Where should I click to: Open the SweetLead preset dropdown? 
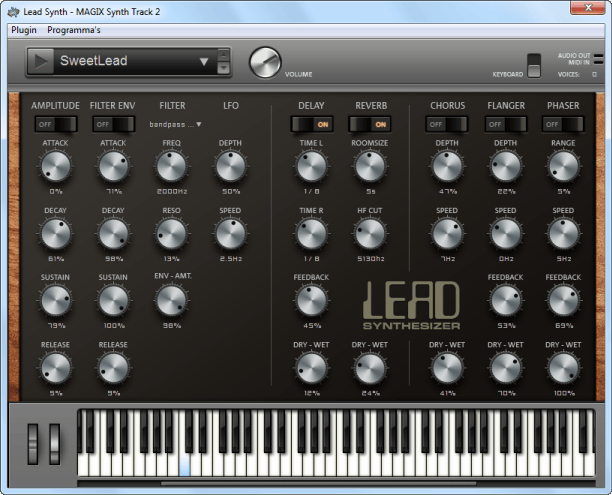[204, 61]
